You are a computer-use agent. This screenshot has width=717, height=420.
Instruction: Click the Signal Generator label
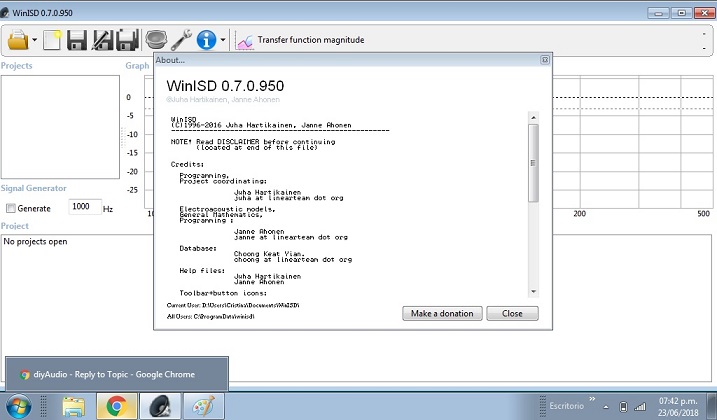click(34, 188)
